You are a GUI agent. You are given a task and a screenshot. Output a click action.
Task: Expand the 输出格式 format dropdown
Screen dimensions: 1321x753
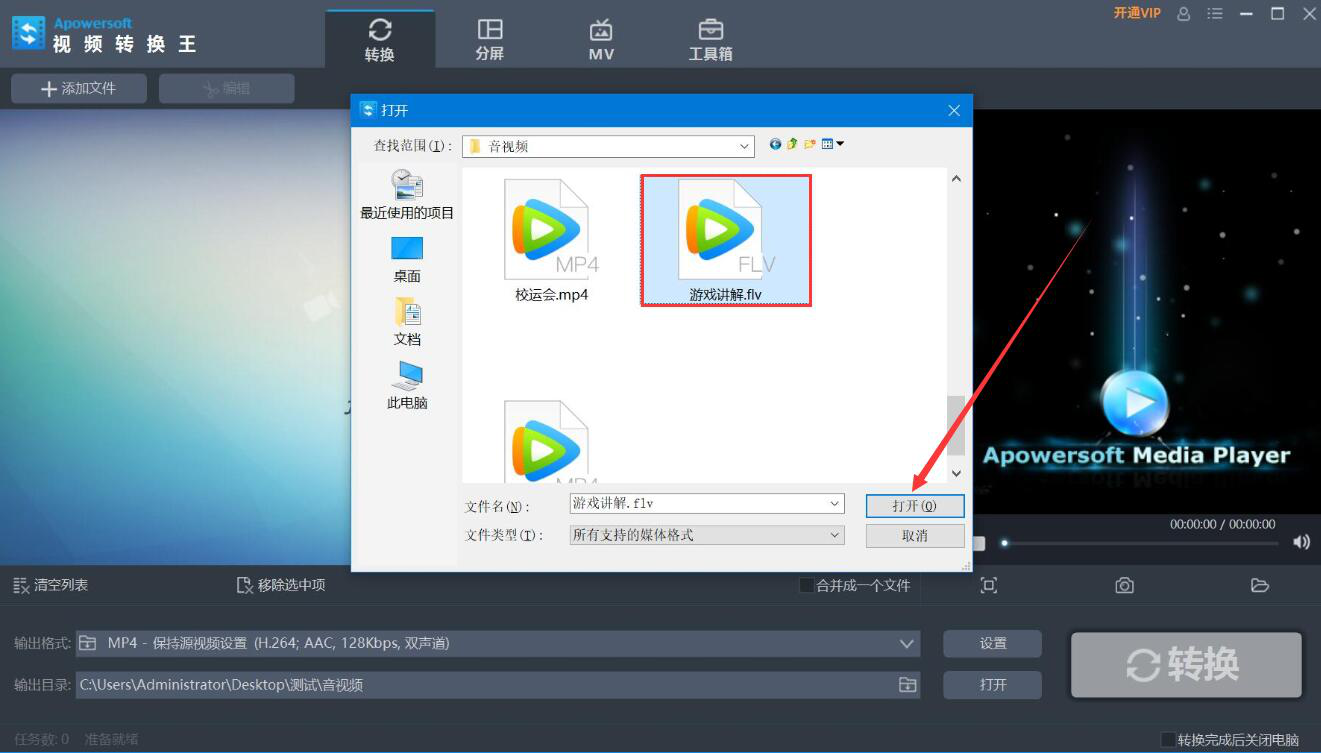point(907,643)
